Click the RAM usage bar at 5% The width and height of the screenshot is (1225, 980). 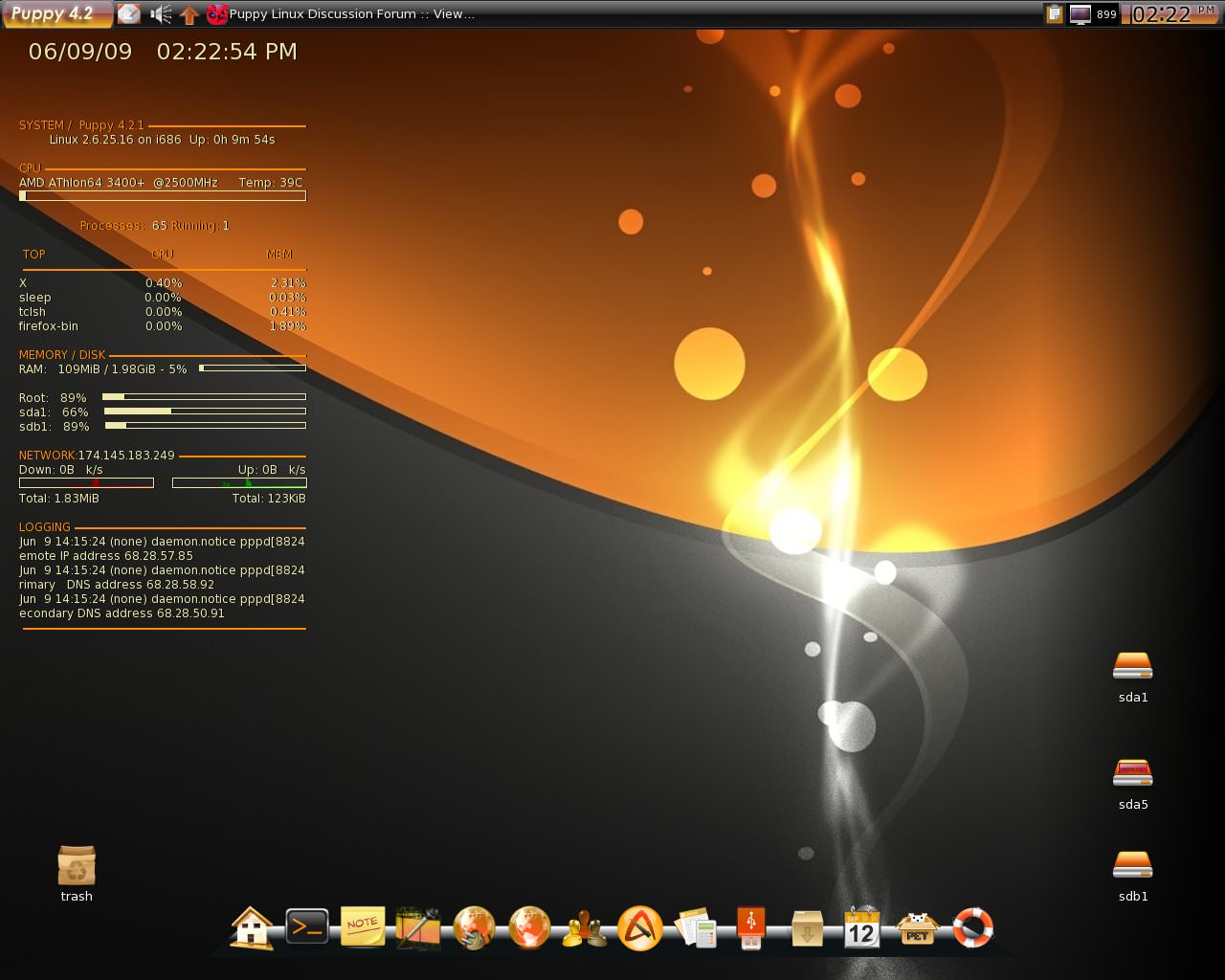point(253,367)
